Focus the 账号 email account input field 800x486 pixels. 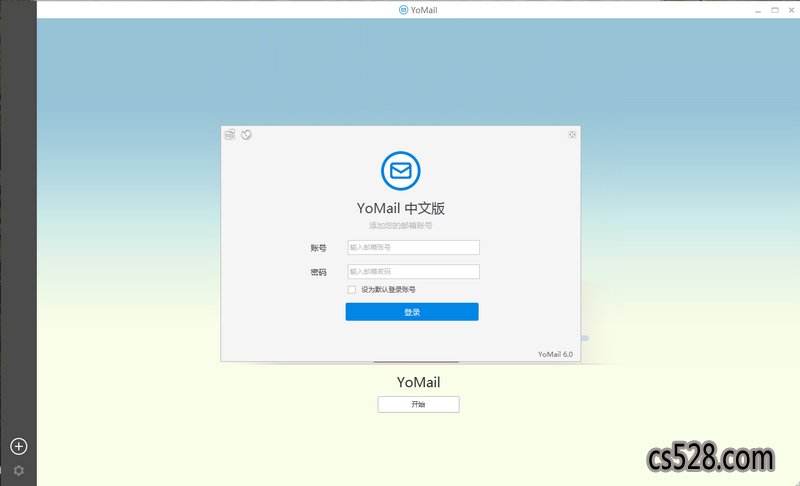pyautogui.click(x=413, y=247)
